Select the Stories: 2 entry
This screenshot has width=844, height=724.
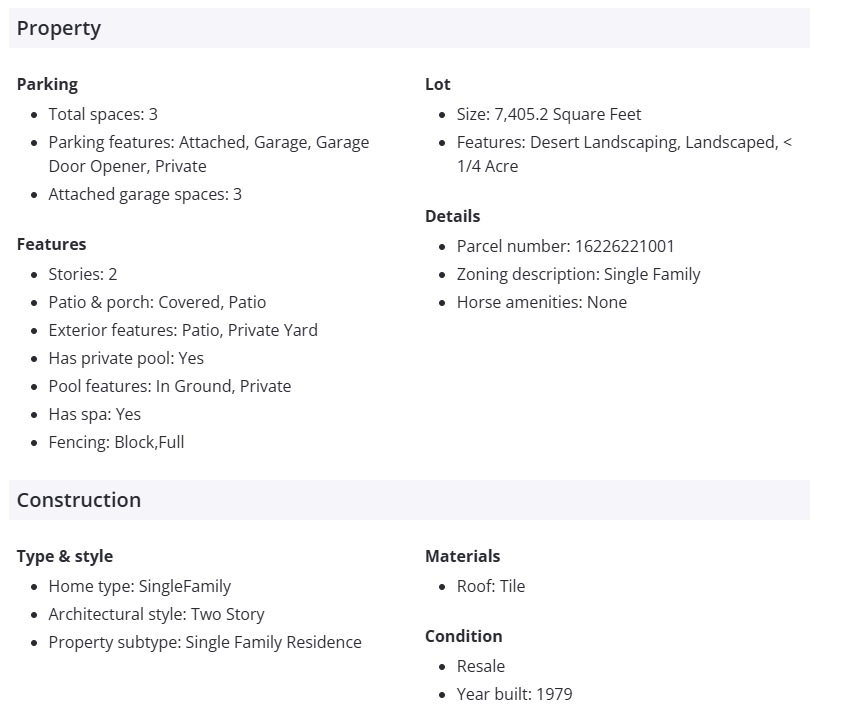pos(83,274)
